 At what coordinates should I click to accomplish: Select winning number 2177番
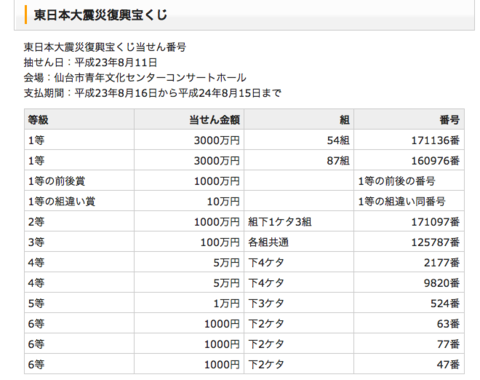(x=442, y=263)
